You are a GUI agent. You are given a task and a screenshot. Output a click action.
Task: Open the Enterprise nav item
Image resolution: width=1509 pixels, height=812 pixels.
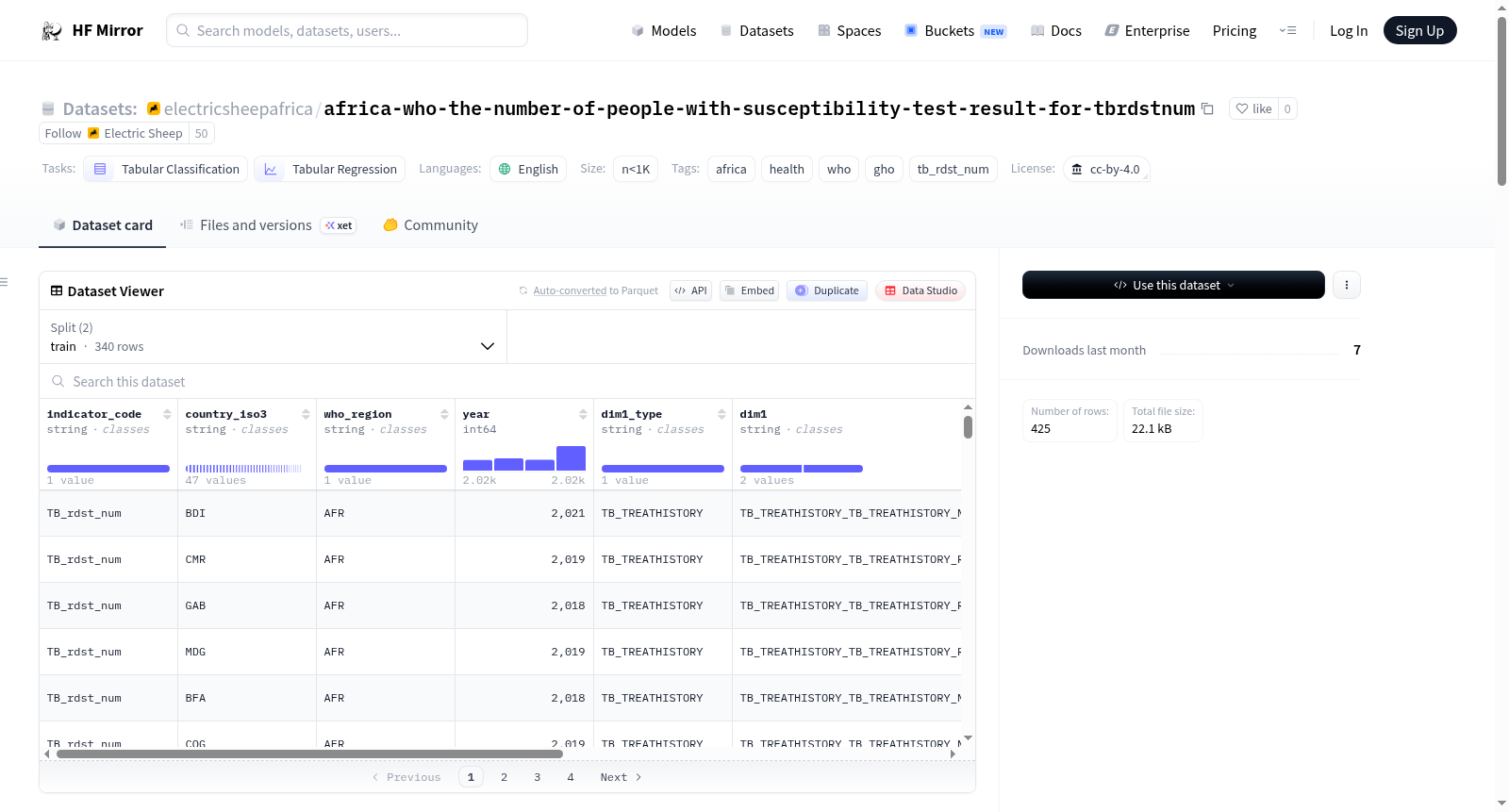[x=1147, y=31]
